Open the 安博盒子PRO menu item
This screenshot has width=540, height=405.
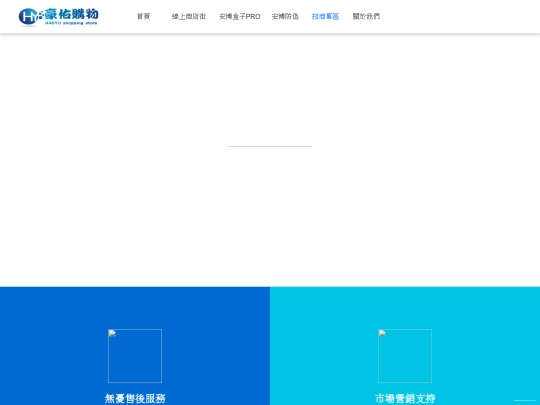tap(240, 17)
